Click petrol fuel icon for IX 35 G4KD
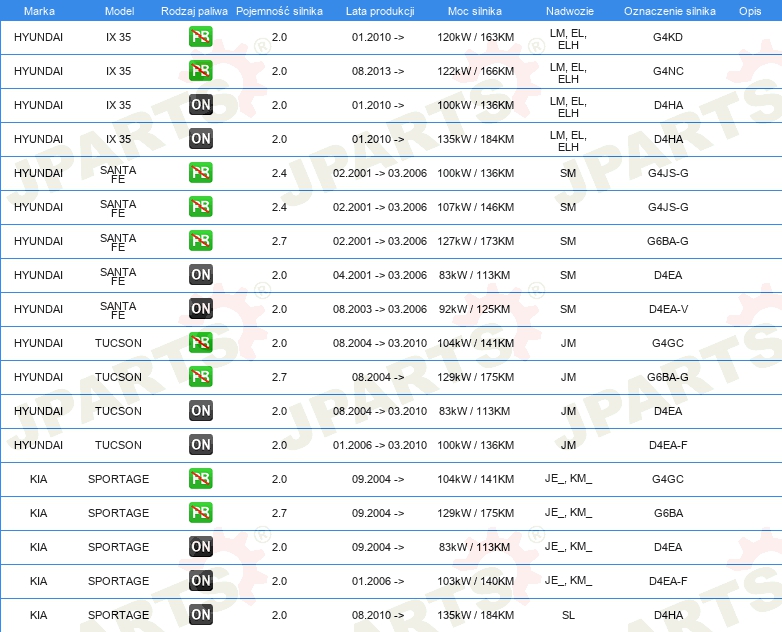 point(200,37)
